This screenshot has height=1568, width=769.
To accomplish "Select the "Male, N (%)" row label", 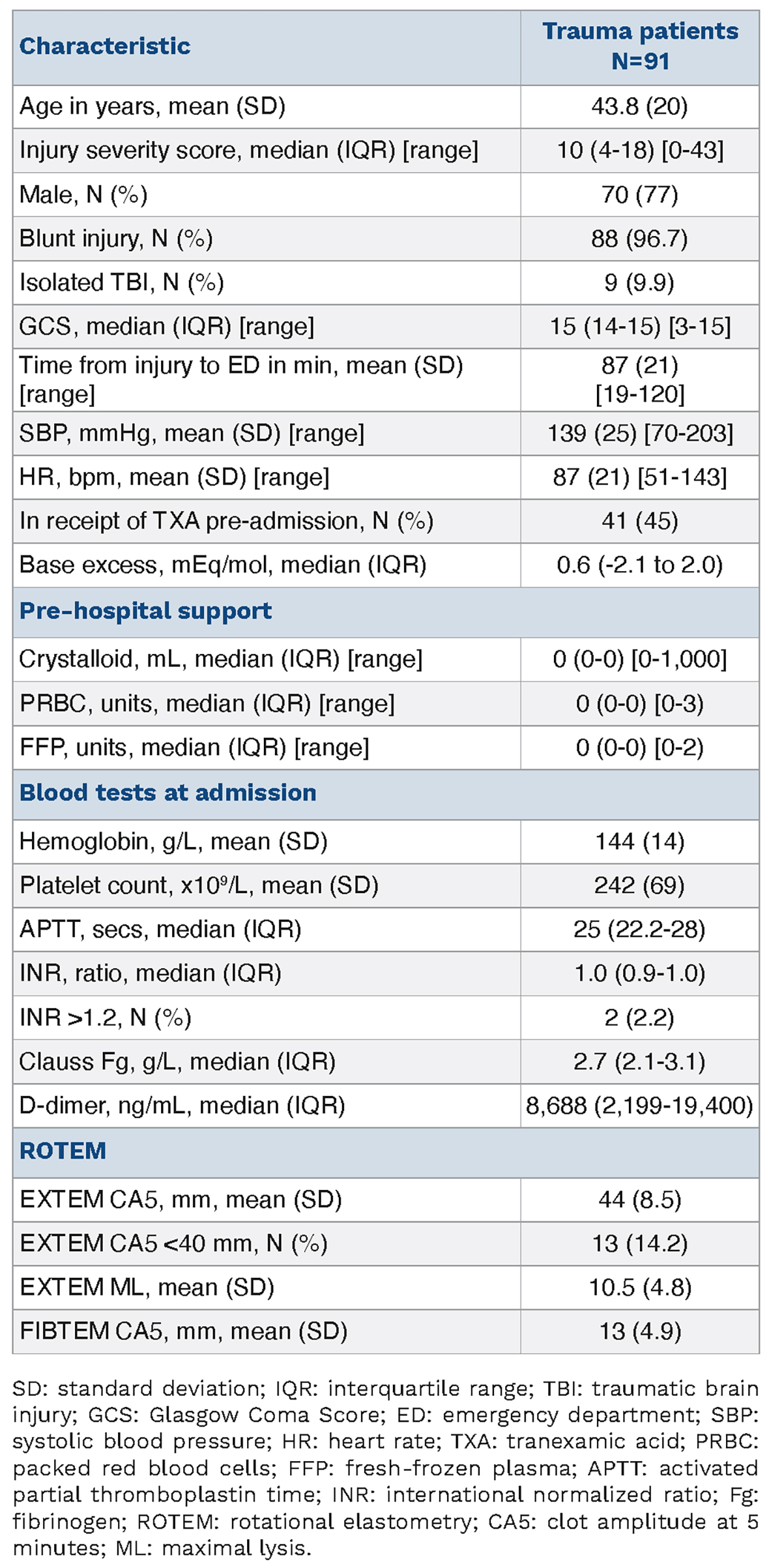I will tap(83, 194).
